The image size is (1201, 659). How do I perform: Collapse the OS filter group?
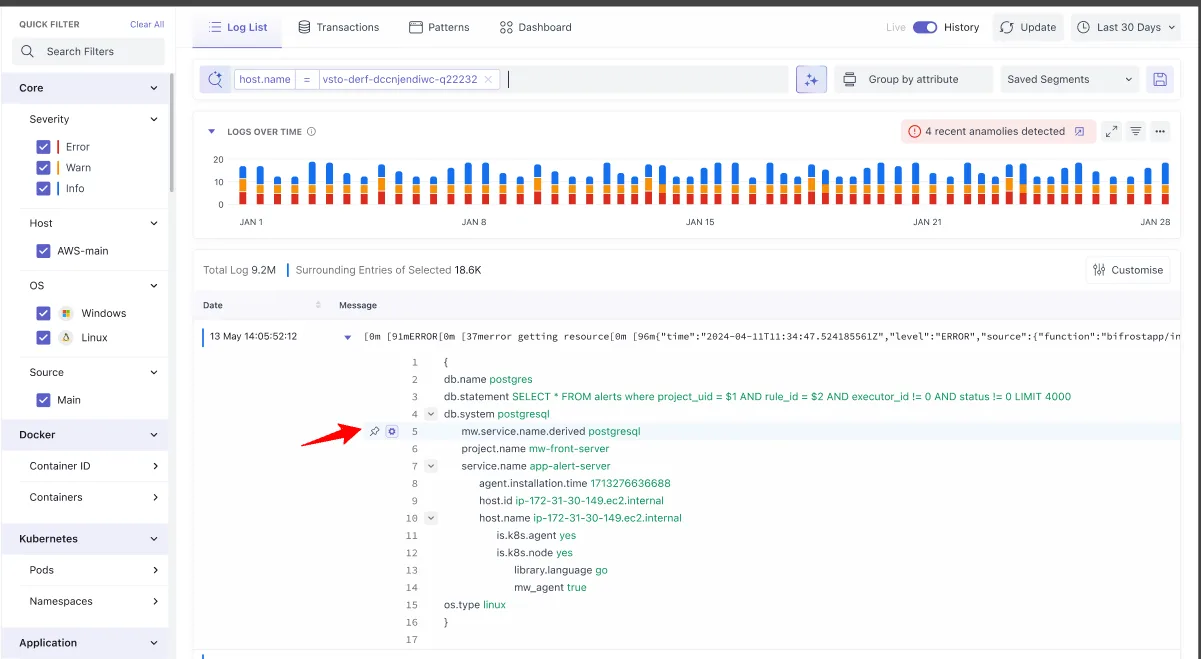[154, 286]
